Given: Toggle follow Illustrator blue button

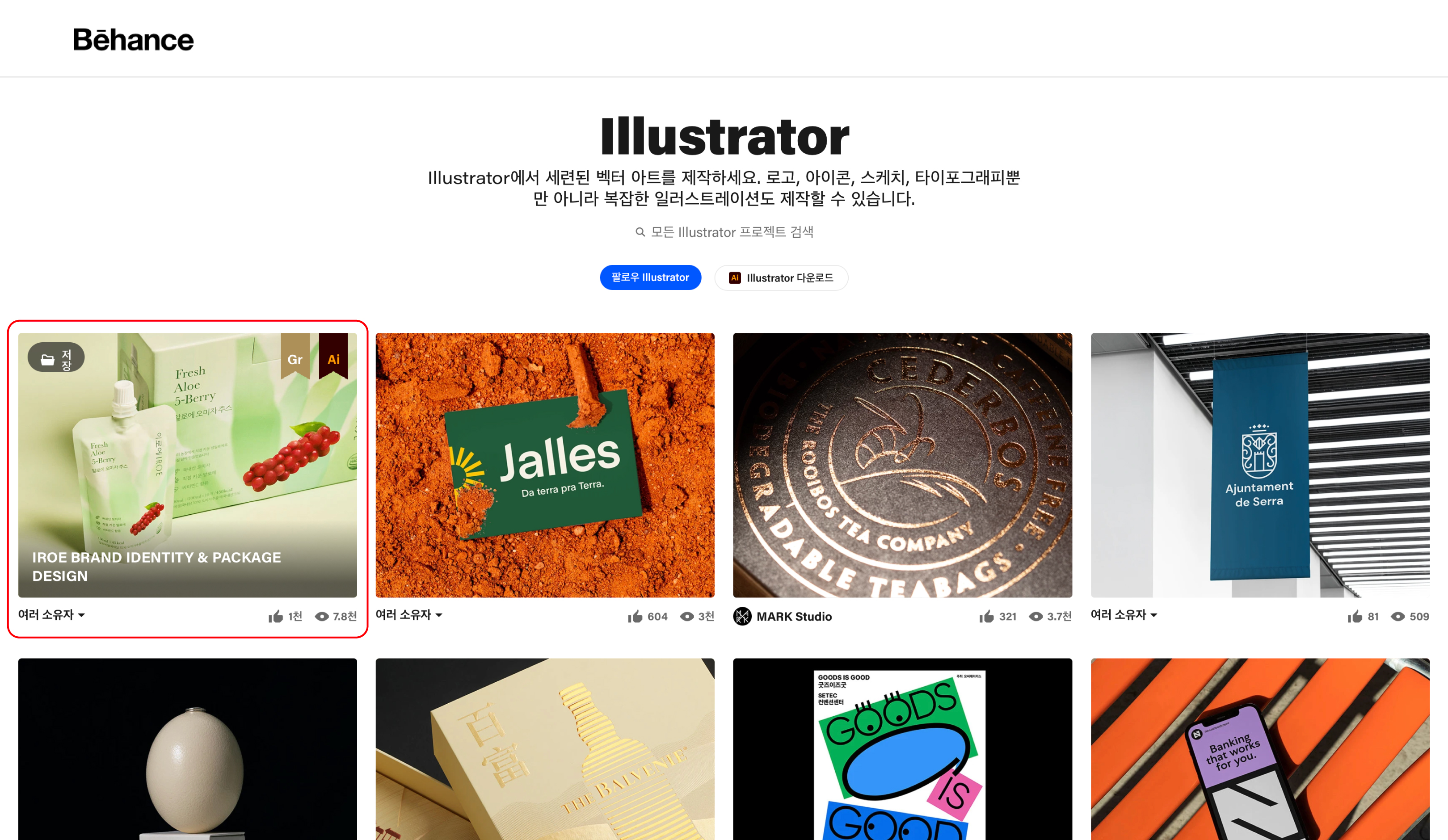Looking at the screenshot, I should (650, 277).
